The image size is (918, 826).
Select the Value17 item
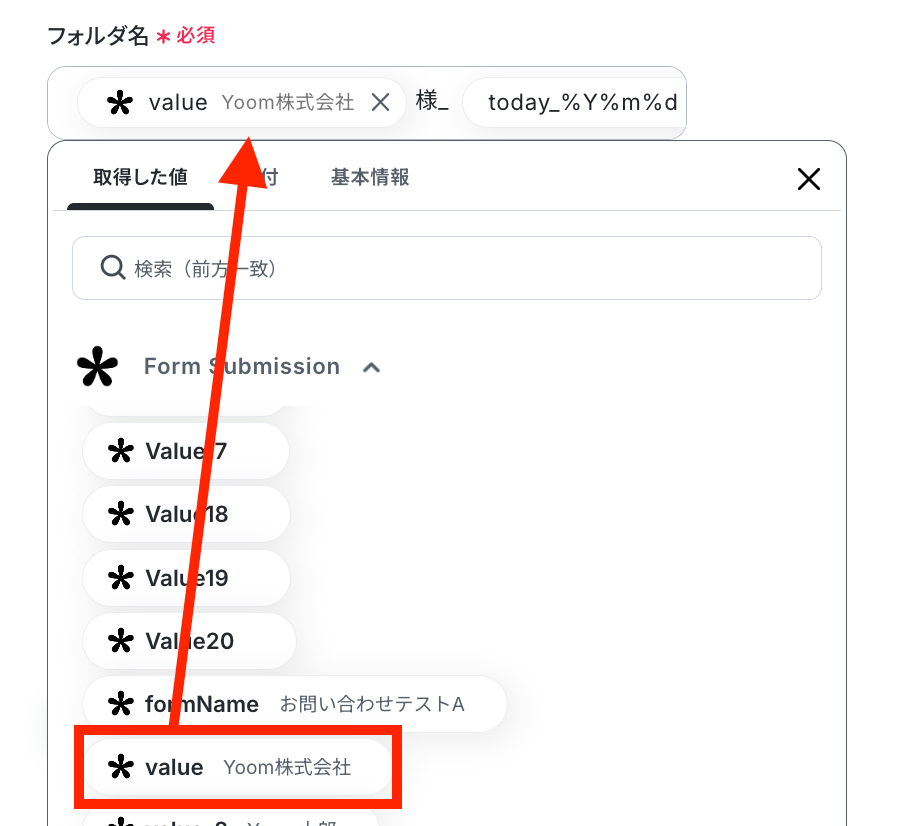coord(186,451)
